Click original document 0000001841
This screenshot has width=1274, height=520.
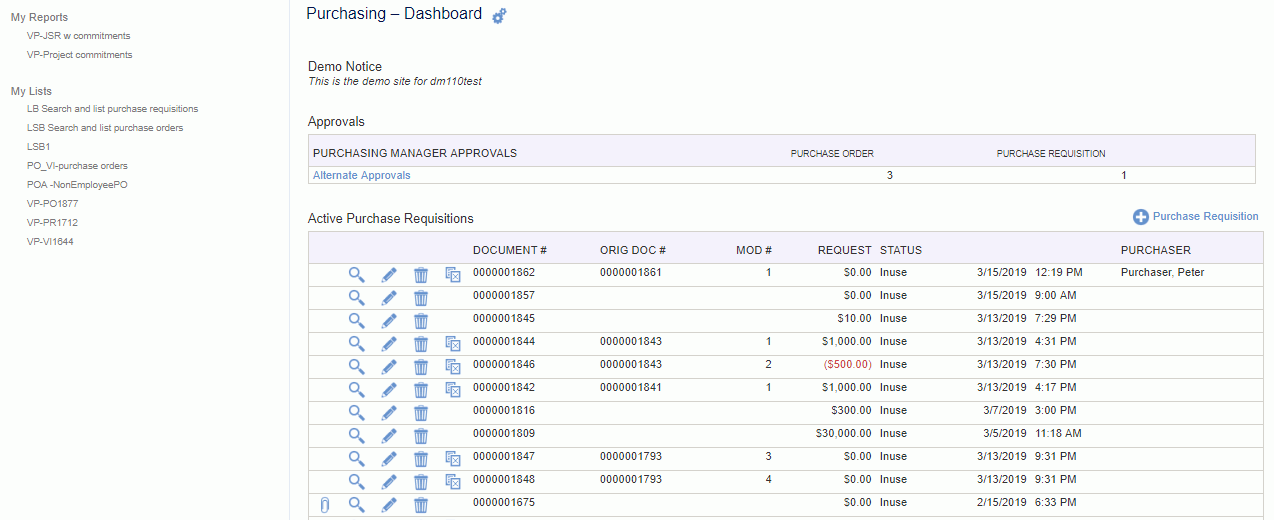631,387
